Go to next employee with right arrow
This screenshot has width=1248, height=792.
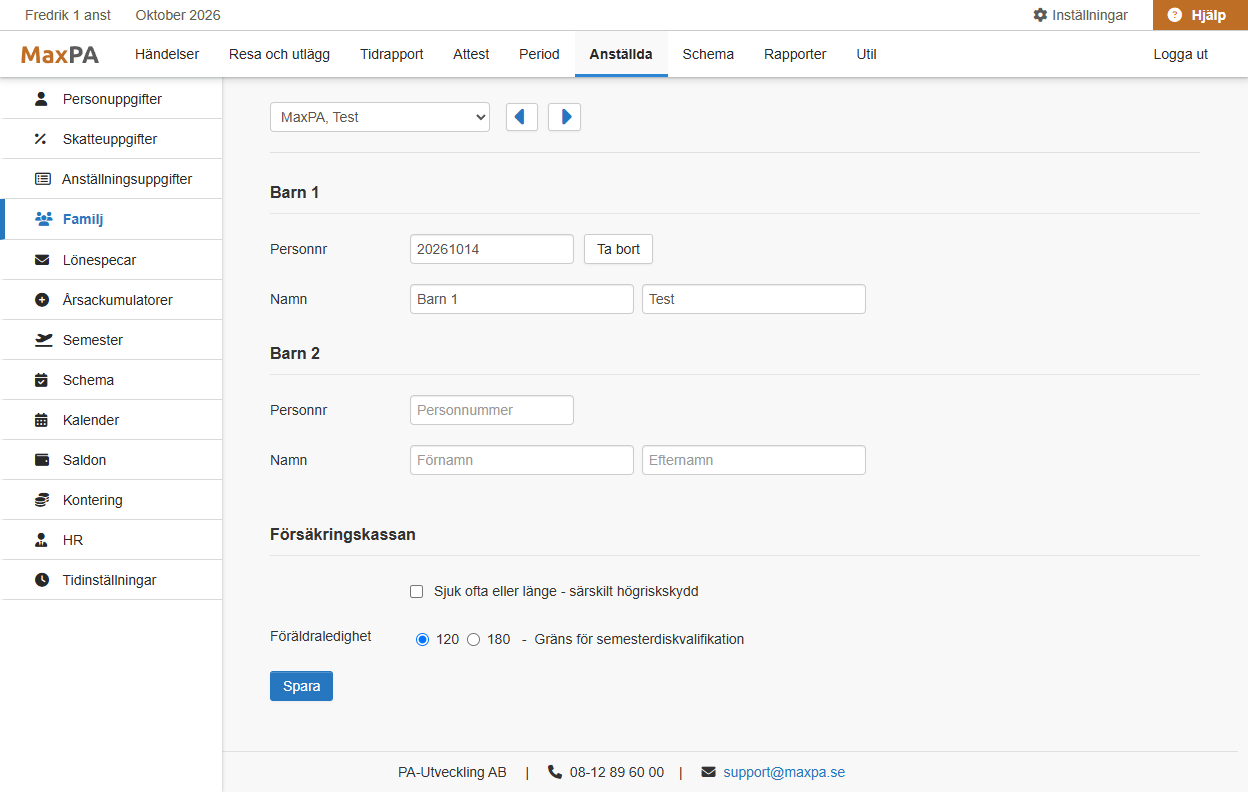[x=564, y=117]
